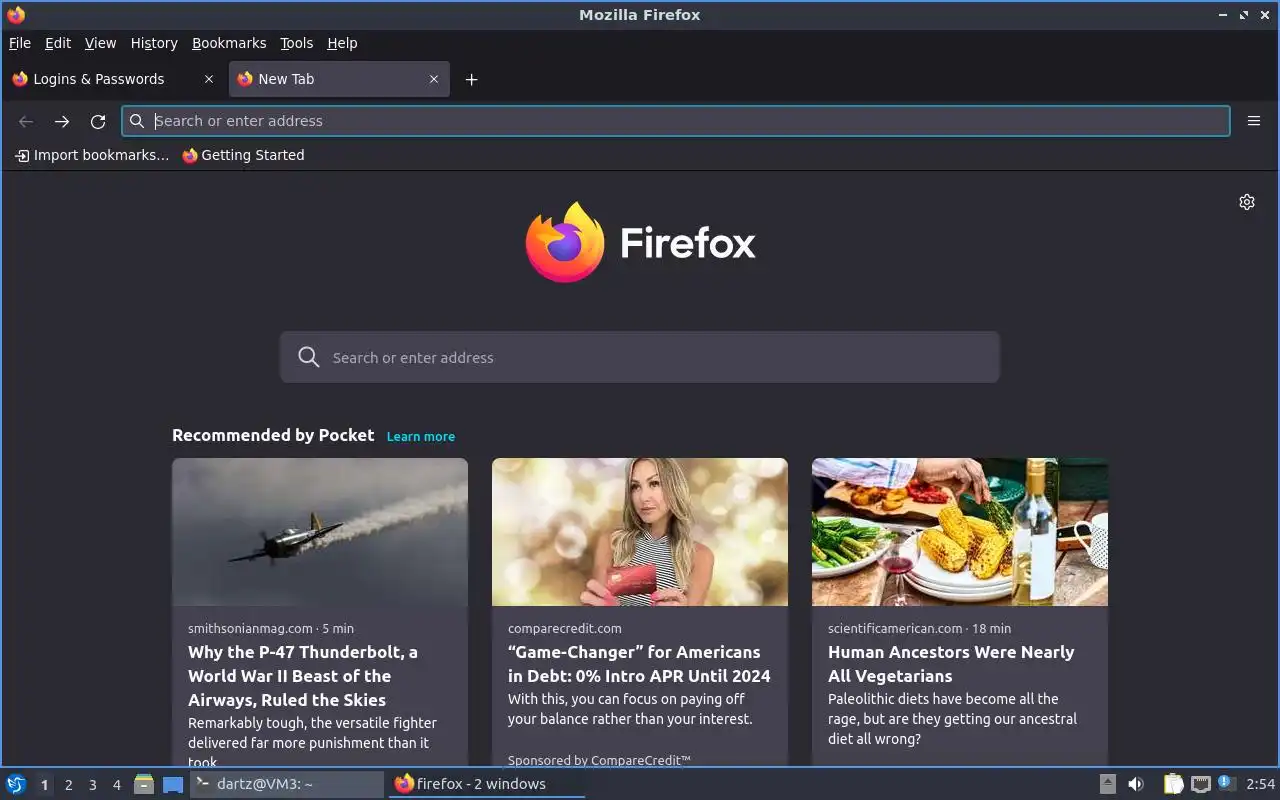1280x800 pixels.
Task: Close the New Tab tab
Action: pos(434,79)
